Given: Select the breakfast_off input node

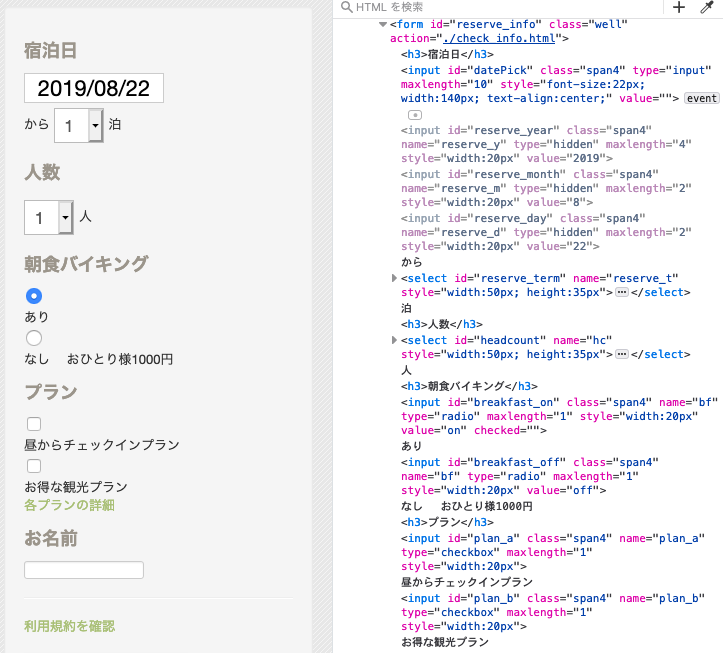Looking at the screenshot, I should coord(530,476).
